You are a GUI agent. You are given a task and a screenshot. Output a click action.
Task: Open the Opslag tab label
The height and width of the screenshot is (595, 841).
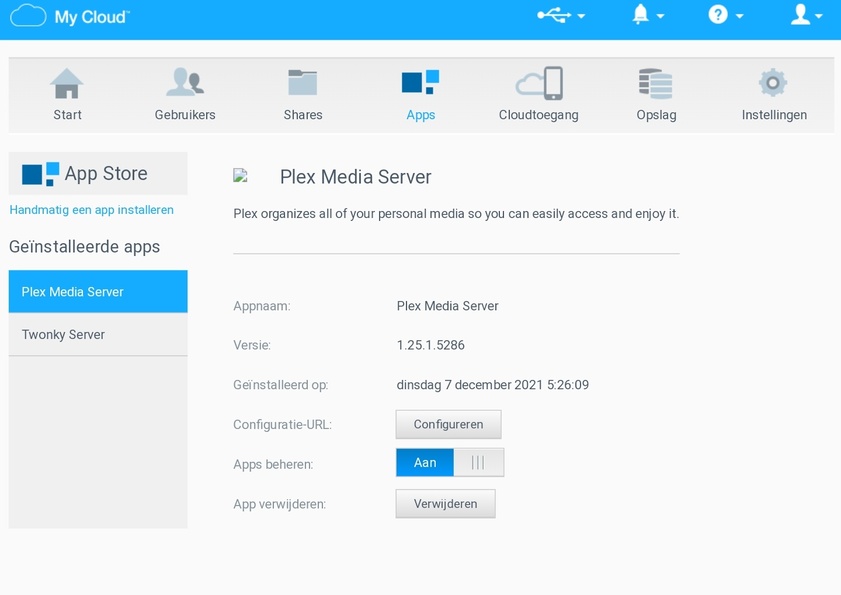656,115
